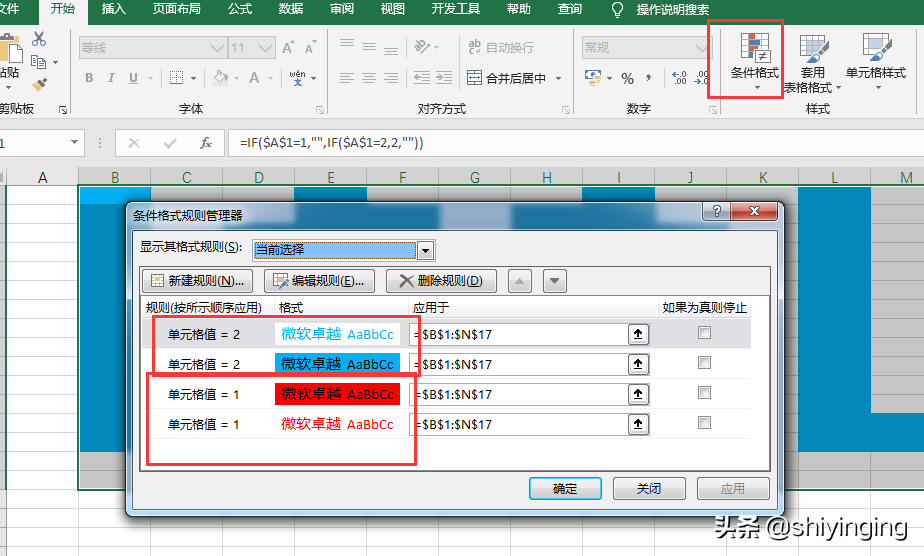Tick stop-if-true for blue fill rule
Viewport: 924px width, 556px height.
704,363
